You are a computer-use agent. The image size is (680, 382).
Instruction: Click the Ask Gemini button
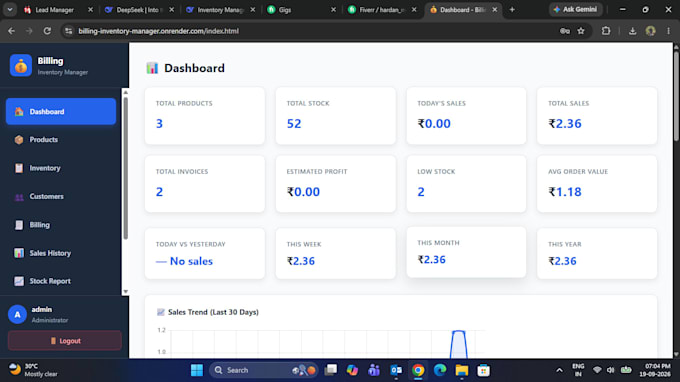click(x=575, y=10)
